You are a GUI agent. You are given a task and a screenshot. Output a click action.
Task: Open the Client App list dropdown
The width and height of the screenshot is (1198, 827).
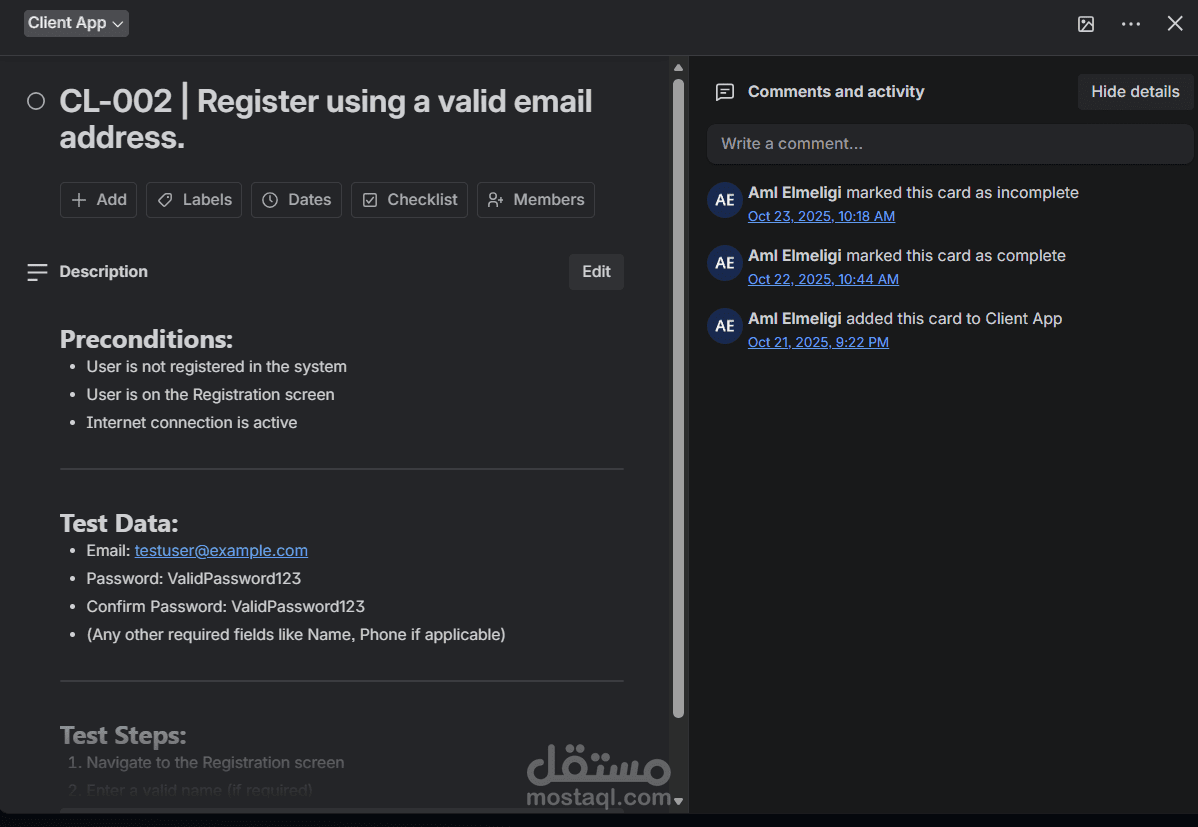click(76, 23)
